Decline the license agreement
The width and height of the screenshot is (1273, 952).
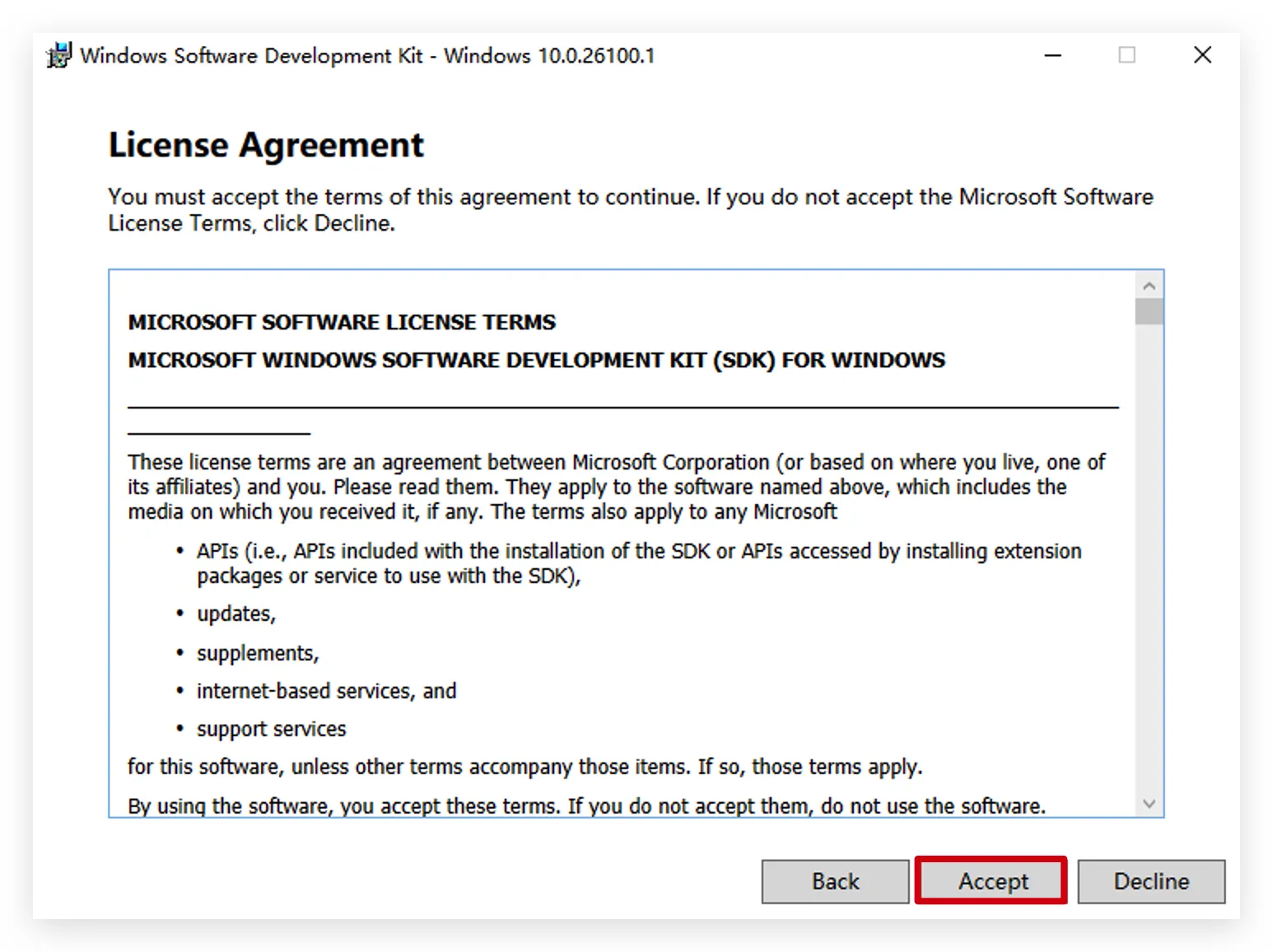point(1150,881)
